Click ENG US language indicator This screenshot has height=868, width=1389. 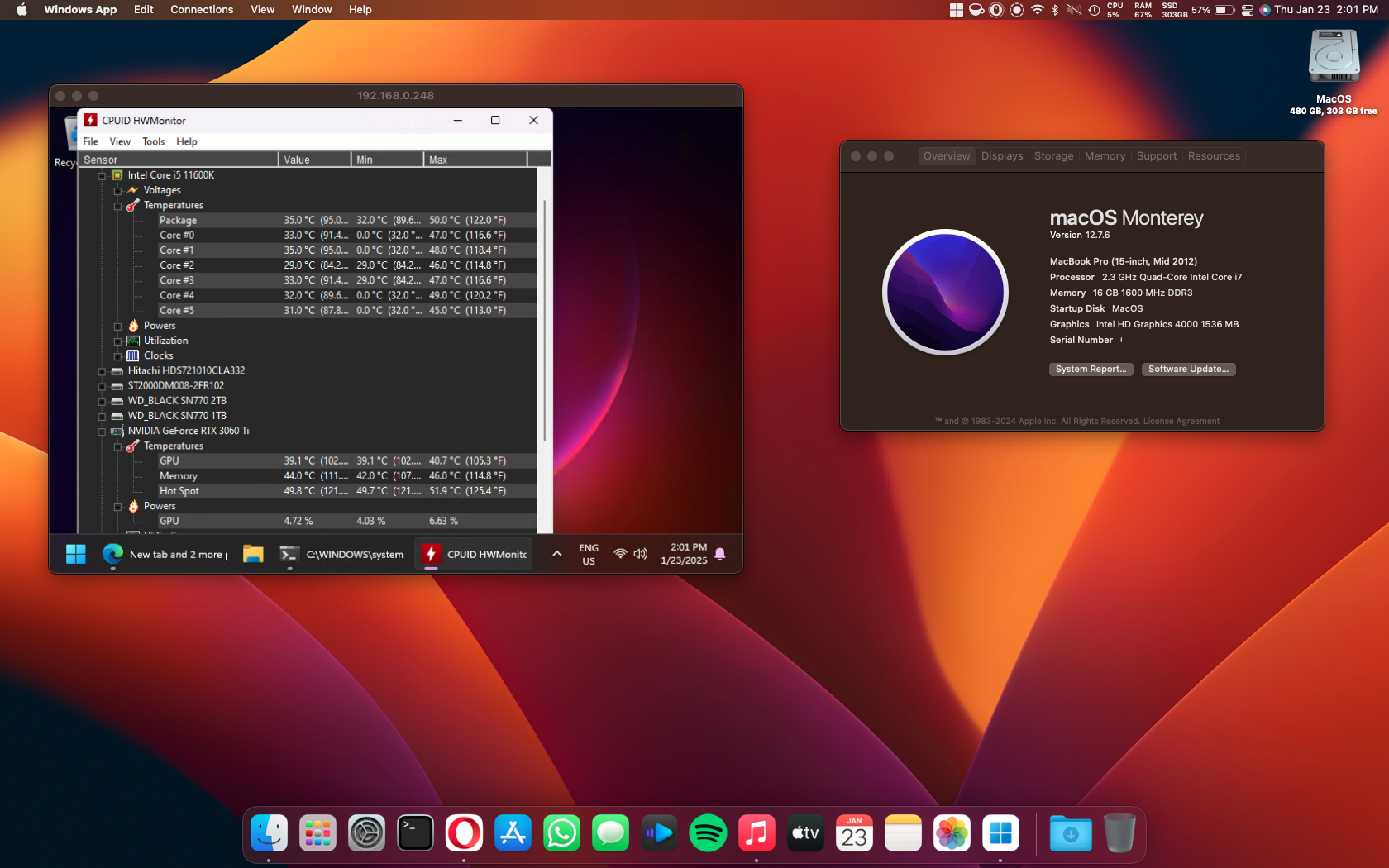click(589, 554)
